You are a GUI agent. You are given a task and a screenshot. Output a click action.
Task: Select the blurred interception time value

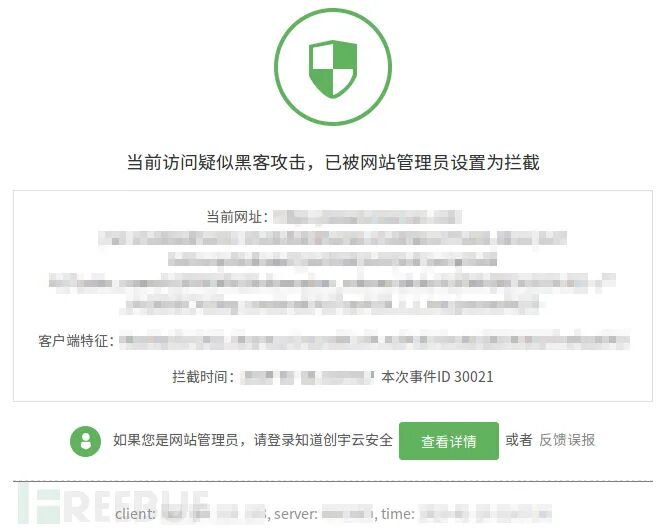click(307, 377)
